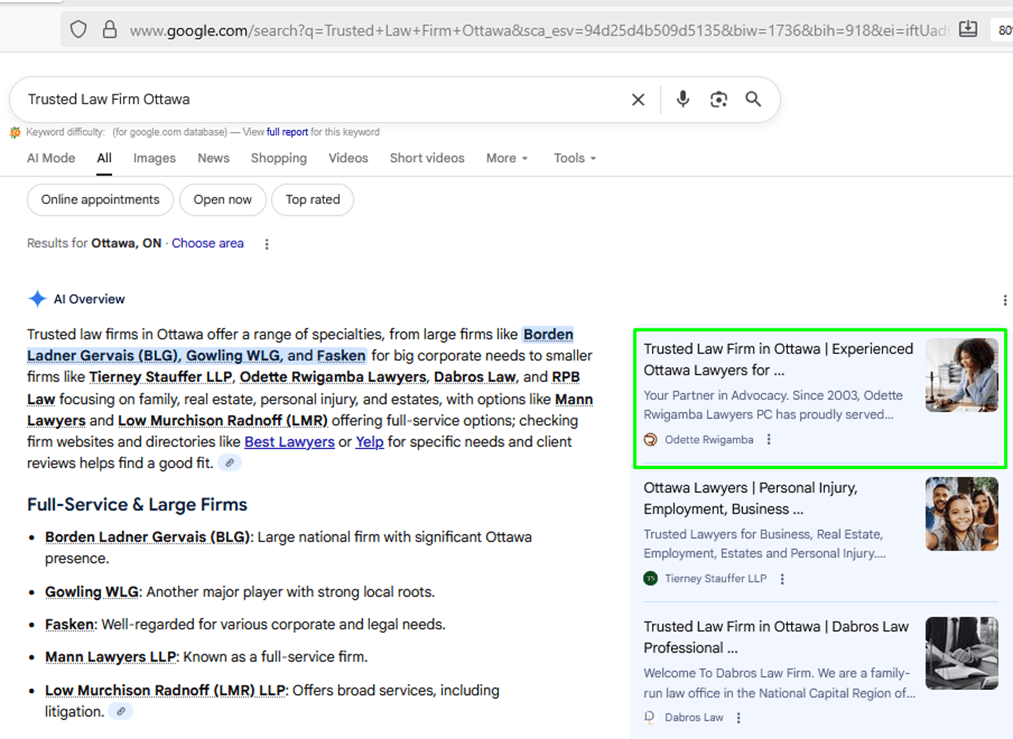Viewport: 1013px width, 739px height.
Task: Toggle the Top rated filter chip
Action: coord(313,200)
